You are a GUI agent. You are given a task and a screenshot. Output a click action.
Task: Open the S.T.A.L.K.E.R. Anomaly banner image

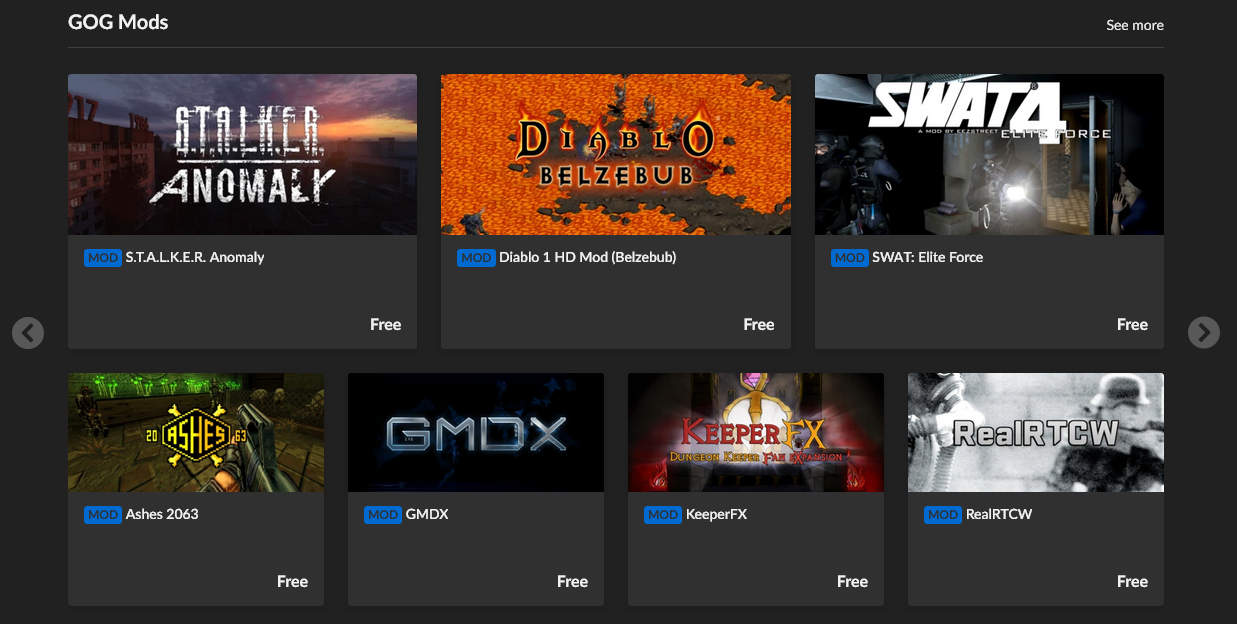(242, 154)
